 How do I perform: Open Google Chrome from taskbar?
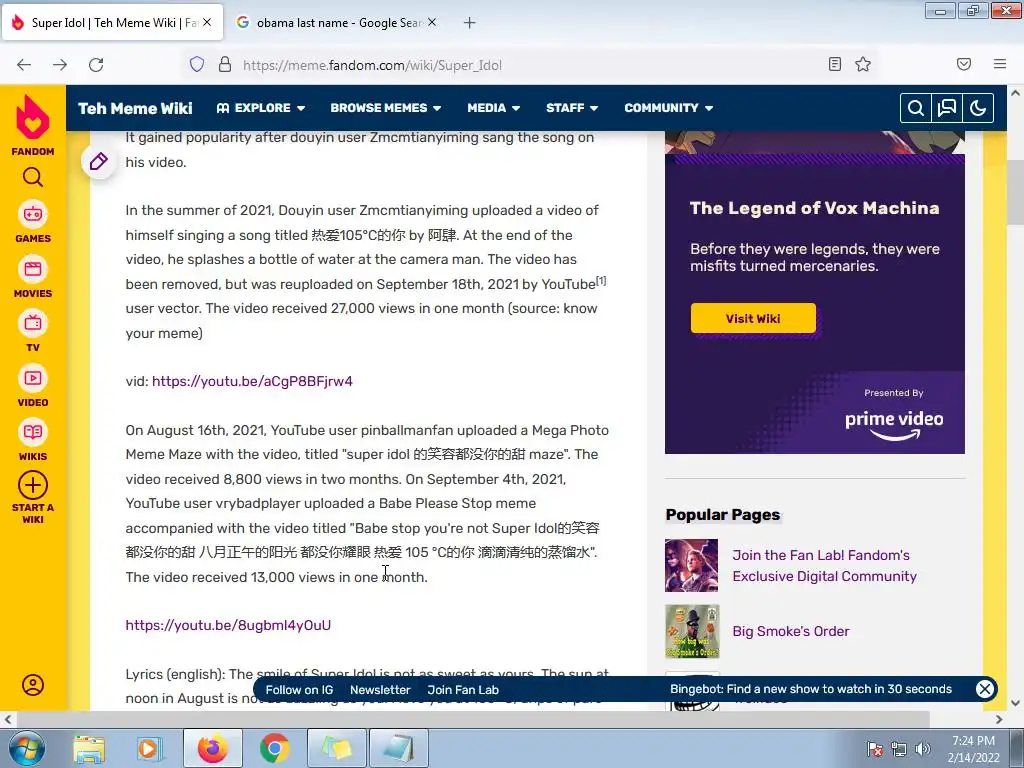point(275,748)
